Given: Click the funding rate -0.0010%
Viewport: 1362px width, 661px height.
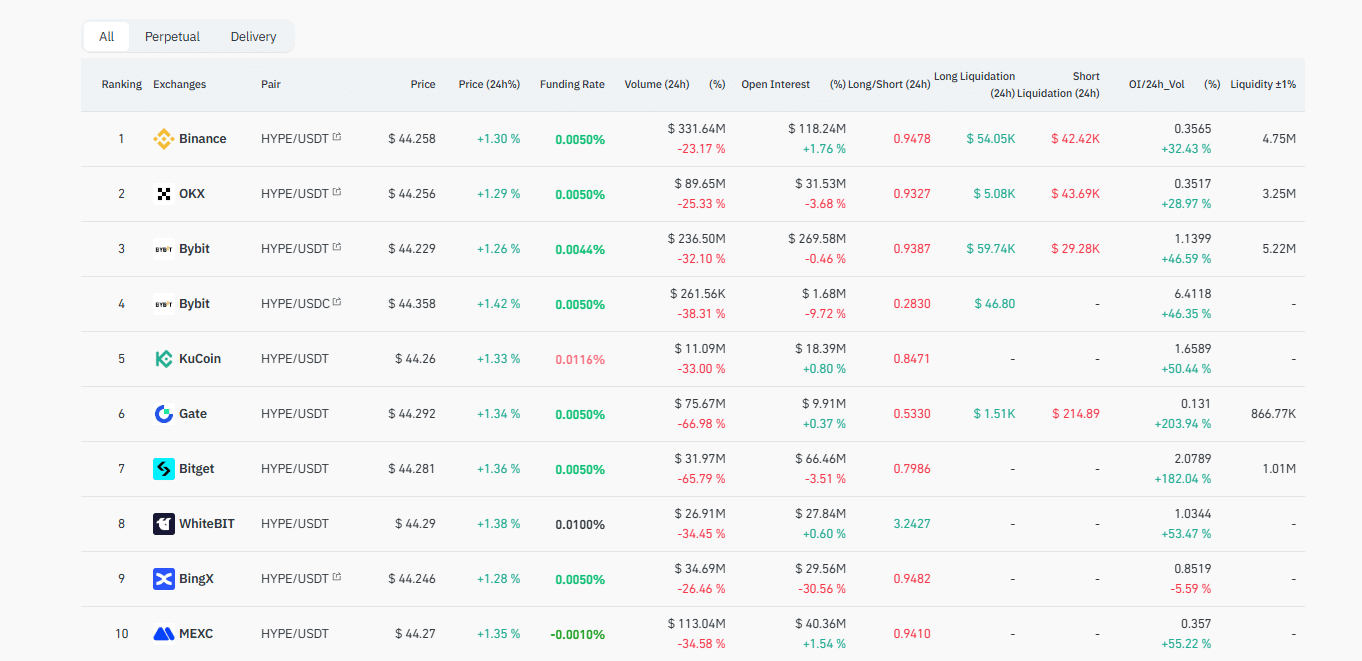Looking at the screenshot, I should [x=577, y=634].
